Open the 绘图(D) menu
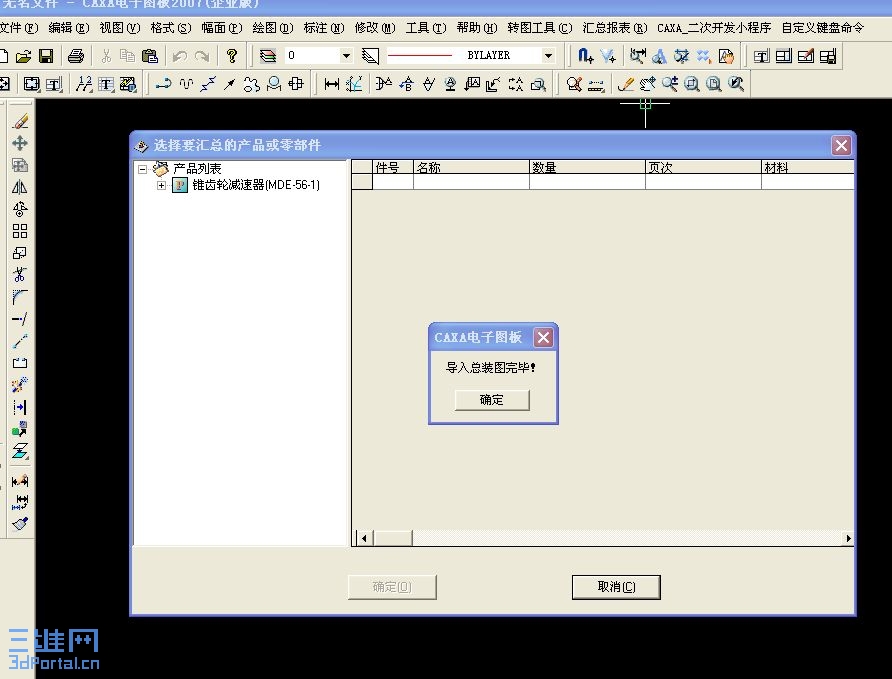 [273, 28]
